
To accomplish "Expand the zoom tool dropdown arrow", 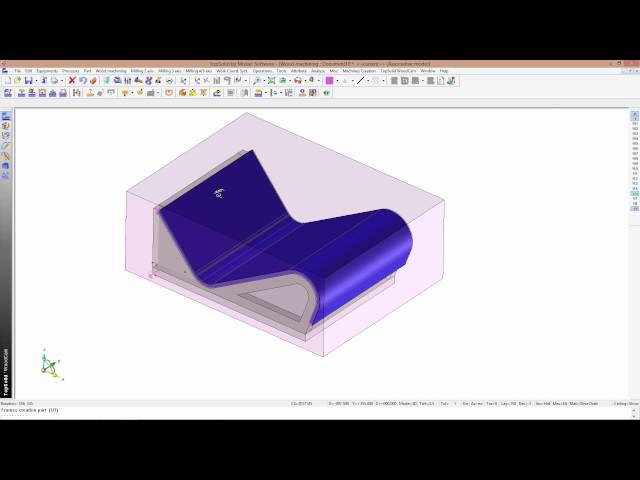I will click(x=265, y=80).
